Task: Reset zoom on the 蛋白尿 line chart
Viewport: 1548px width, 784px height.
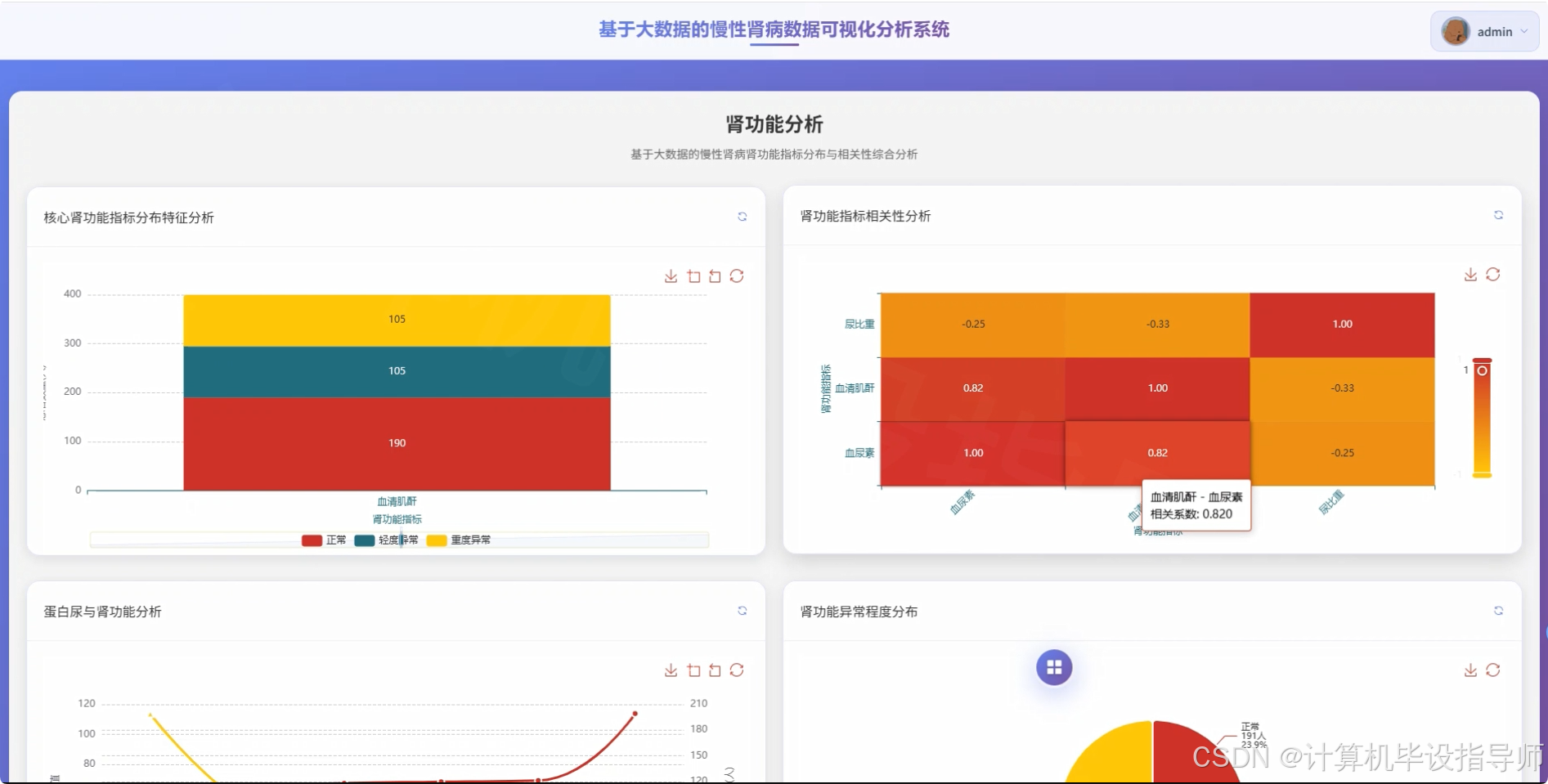Action: pyautogui.click(x=715, y=670)
